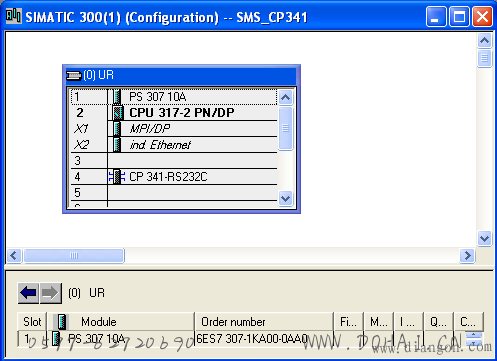Click the forward gray arrow button
This screenshot has height=361, width=497.
(x=50, y=293)
